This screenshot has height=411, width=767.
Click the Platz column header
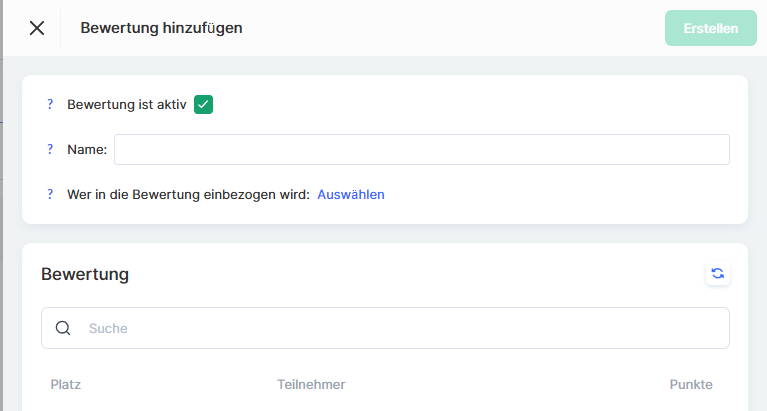[65, 385]
